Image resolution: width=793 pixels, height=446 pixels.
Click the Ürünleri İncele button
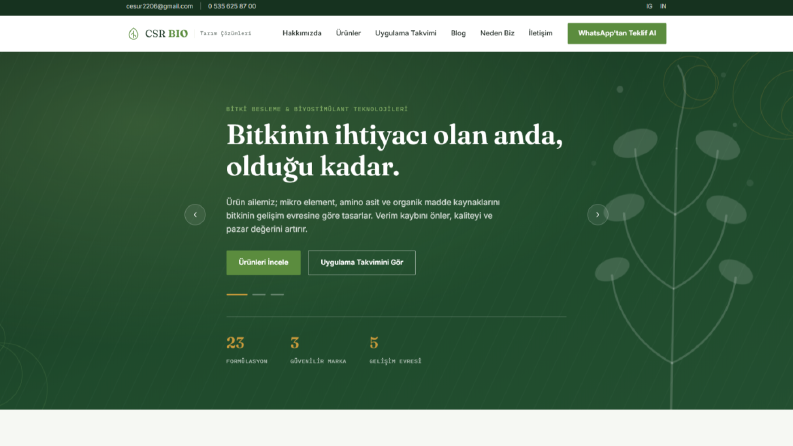click(x=263, y=262)
